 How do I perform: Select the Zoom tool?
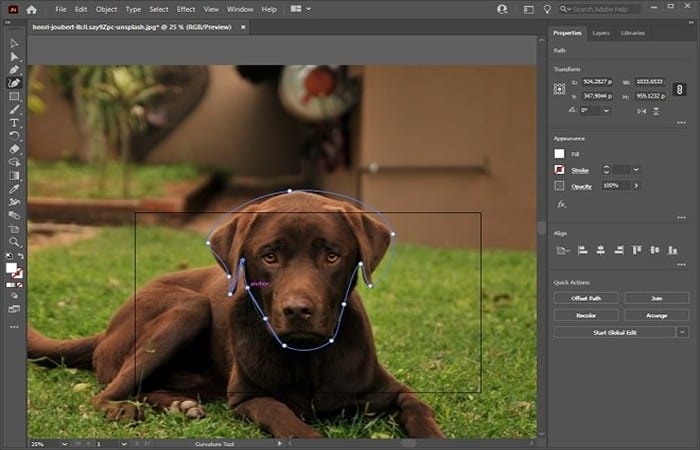click(x=14, y=242)
